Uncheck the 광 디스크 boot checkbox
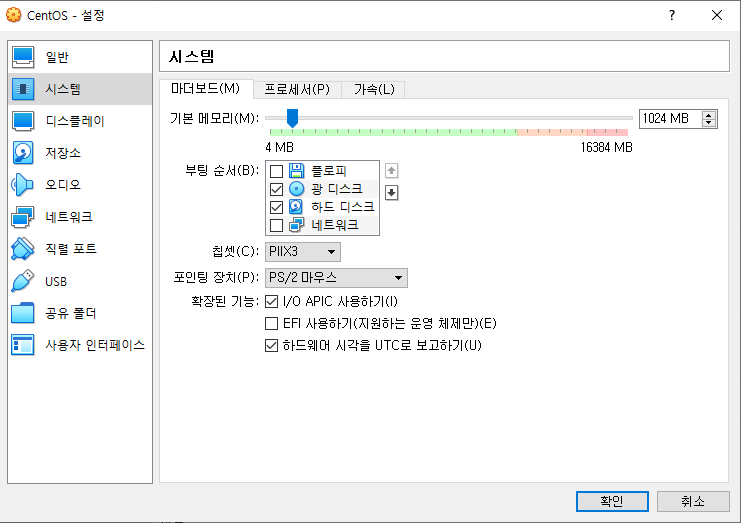 (276, 189)
